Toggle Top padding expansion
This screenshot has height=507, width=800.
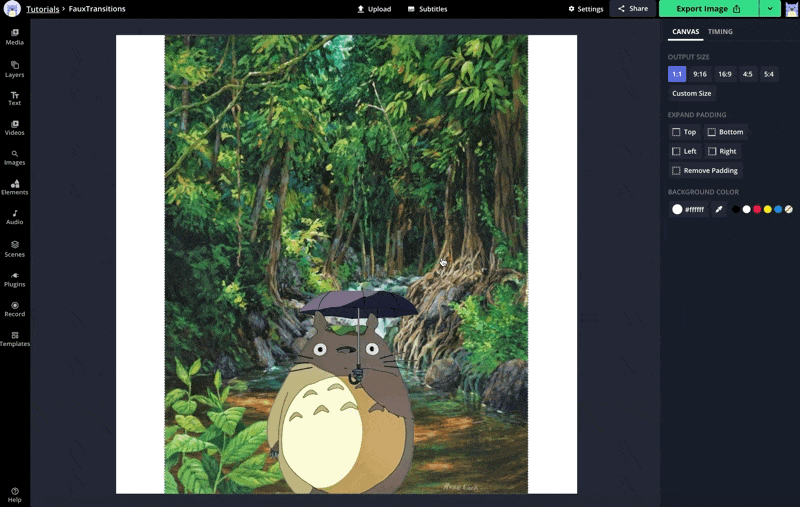pos(684,132)
